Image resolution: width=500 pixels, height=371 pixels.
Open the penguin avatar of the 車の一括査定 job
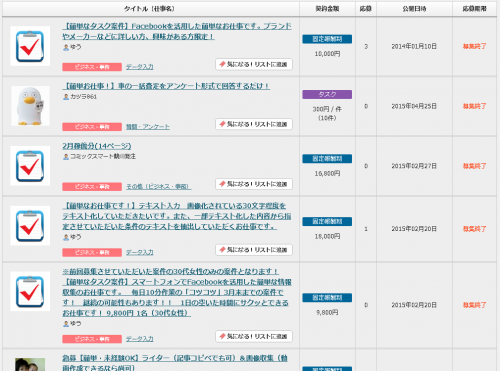coord(30,106)
